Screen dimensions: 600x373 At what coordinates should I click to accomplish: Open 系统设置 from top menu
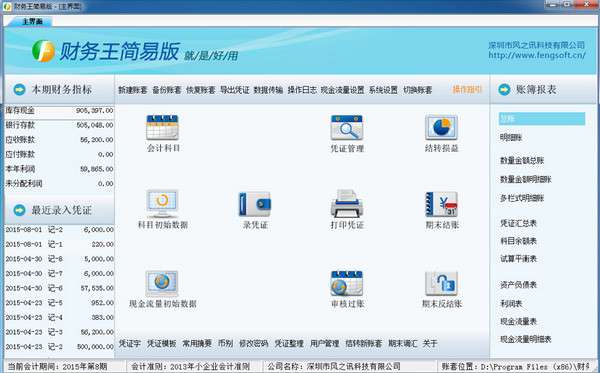click(383, 90)
